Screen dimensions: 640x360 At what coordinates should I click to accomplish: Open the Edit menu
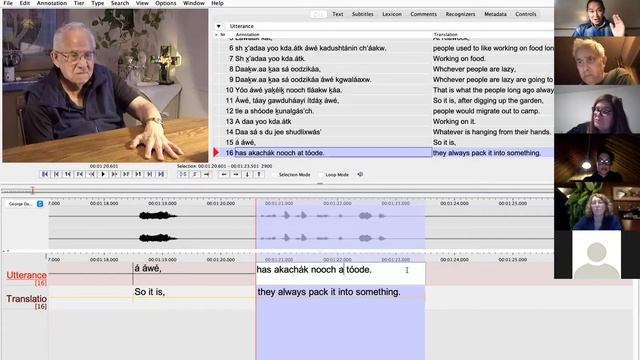[x=25, y=3]
